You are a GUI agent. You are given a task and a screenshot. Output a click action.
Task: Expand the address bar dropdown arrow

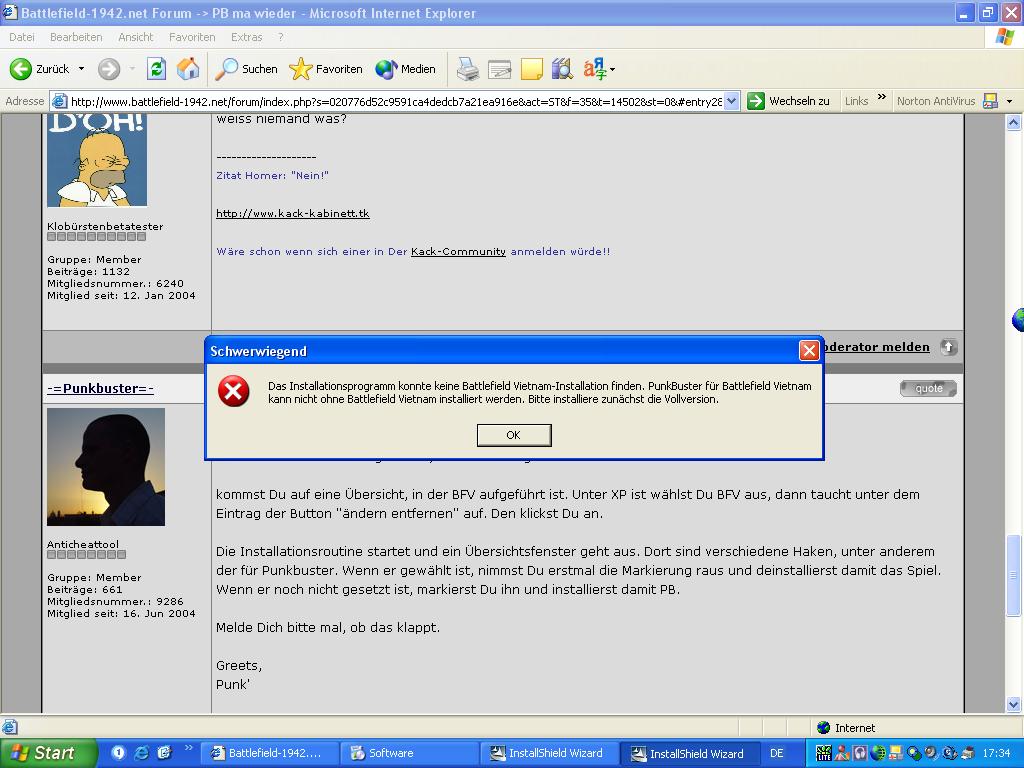tap(731, 101)
